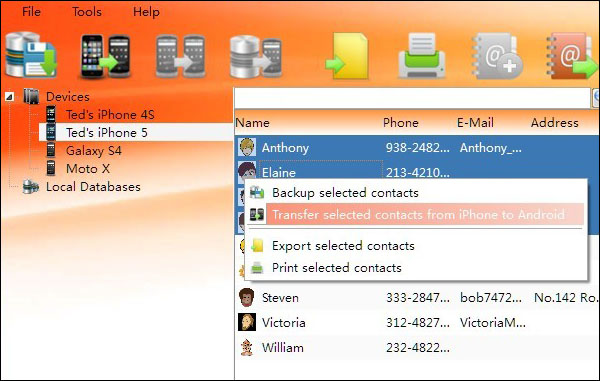Open Local Databases in the tree
The height and width of the screenshot is (381, 600).
click(93, 187)
